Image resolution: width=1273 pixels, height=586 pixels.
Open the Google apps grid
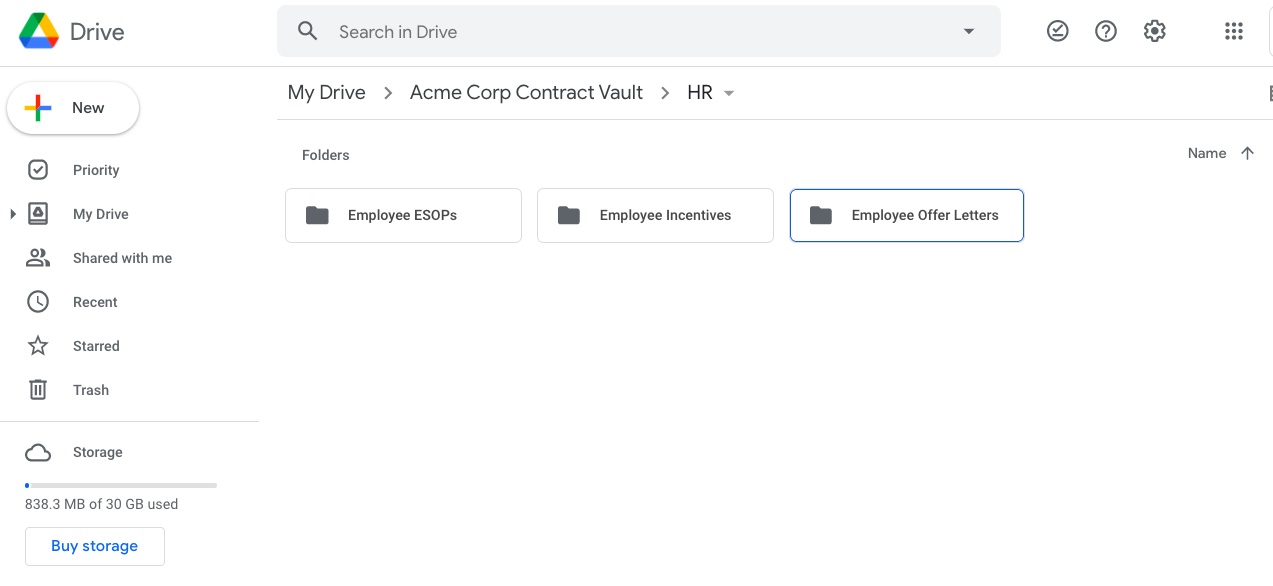(x=1234, y=31)
